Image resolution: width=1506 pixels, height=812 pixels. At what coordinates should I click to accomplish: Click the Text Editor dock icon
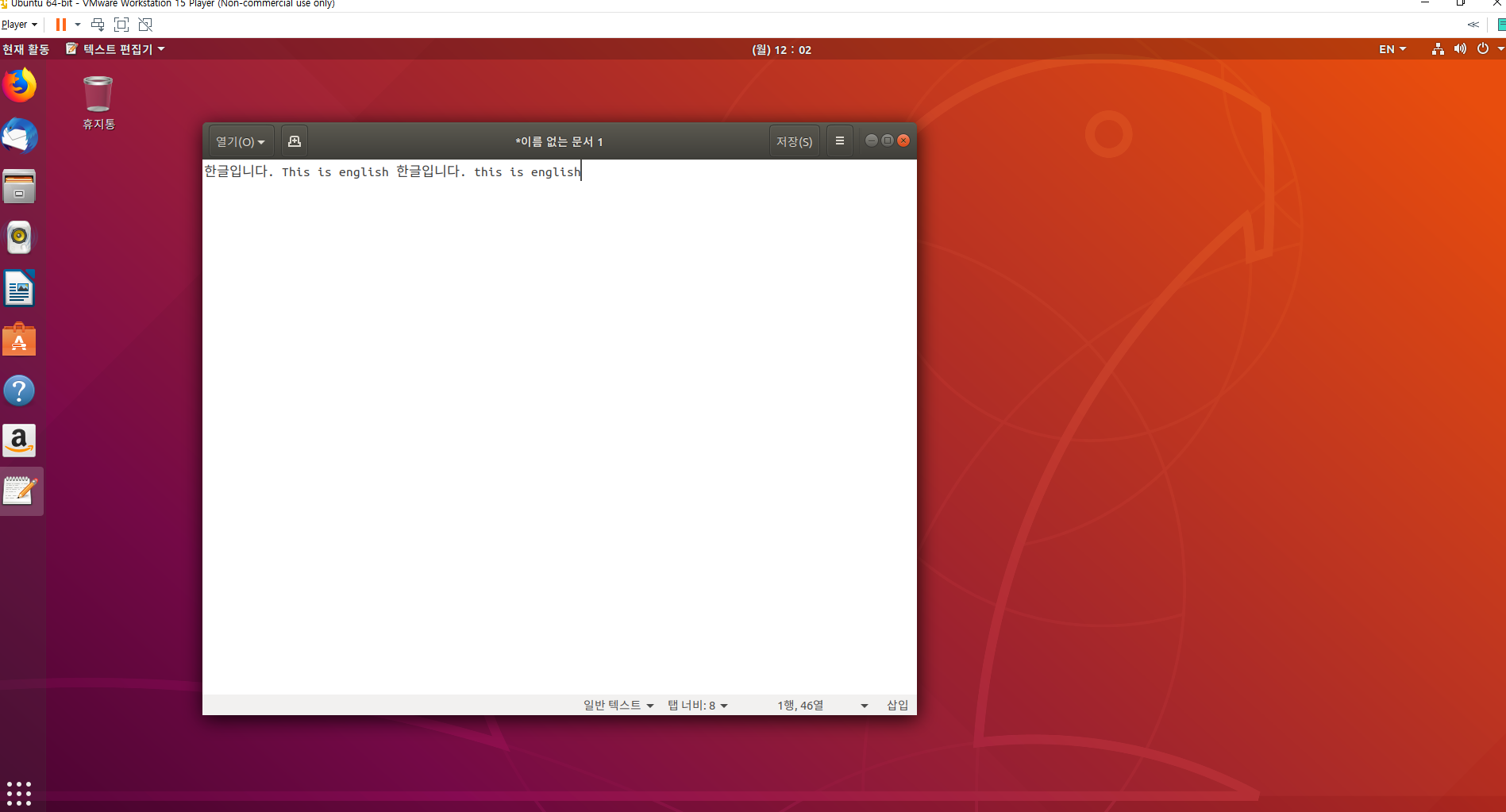click(x=19, y=491)
